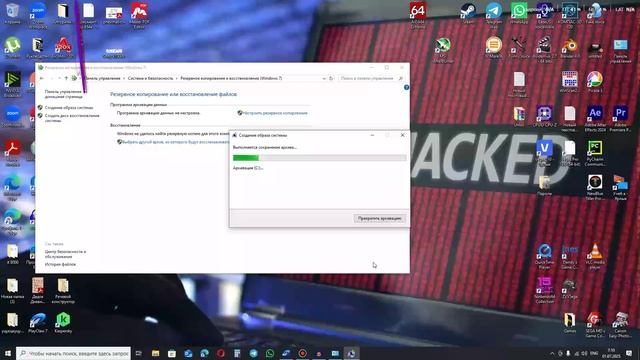
Task: Open the AIDA64 Extreme desktop shortcut
Action: coord(418,14)
